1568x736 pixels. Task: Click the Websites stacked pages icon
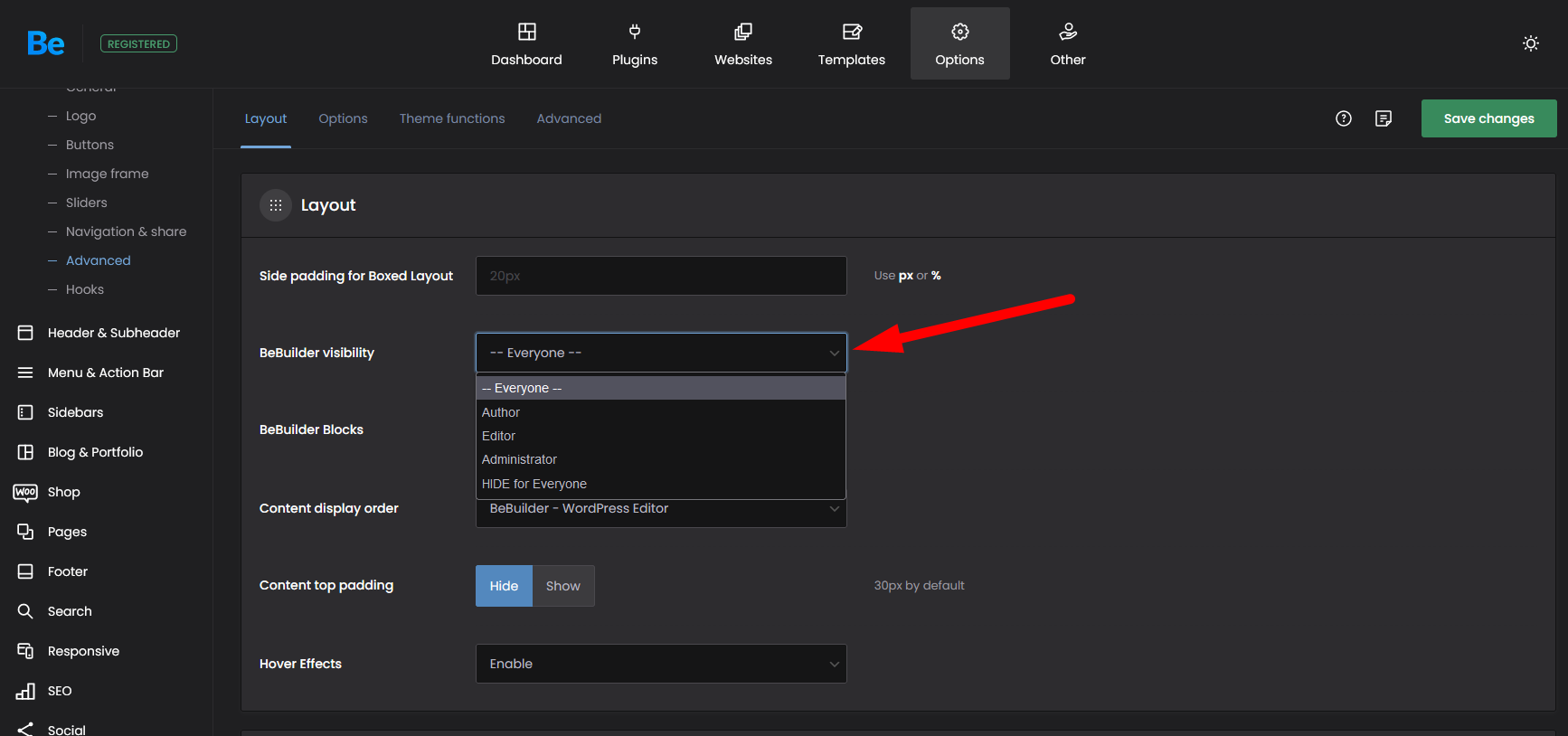[x=743, y=32]
